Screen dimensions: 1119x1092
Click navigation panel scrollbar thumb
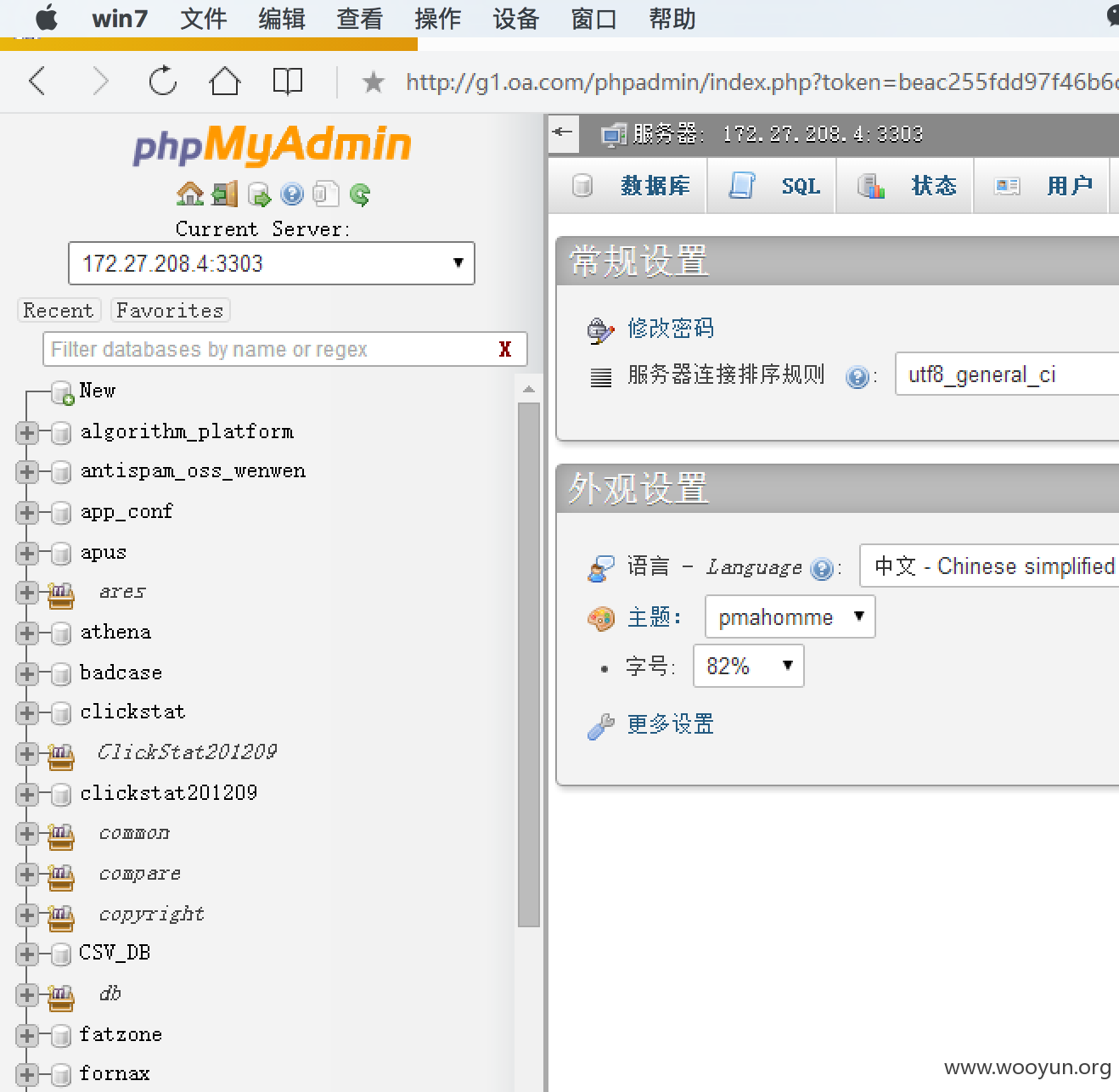click(x=529, y=664)
